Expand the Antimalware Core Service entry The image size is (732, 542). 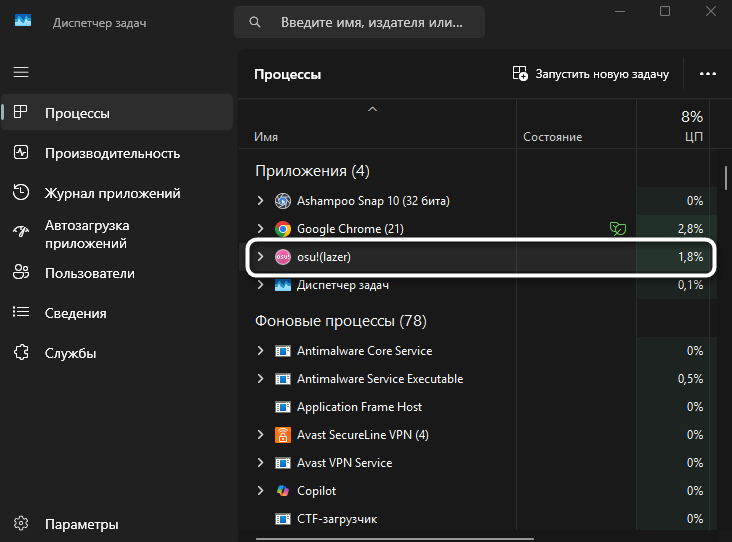(261, 351)
